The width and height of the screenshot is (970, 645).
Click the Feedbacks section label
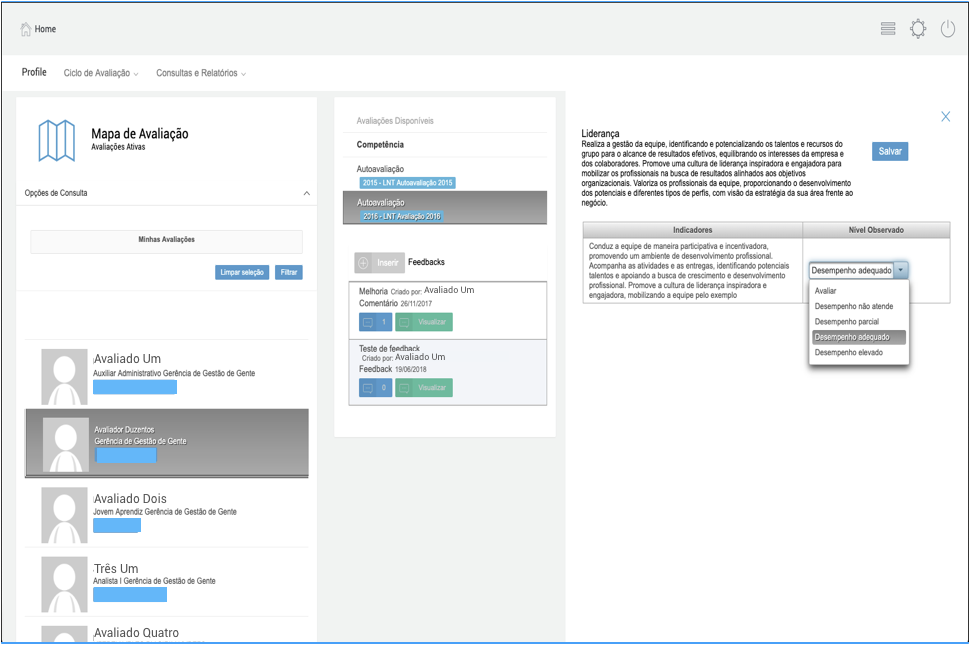click(426, 262)
